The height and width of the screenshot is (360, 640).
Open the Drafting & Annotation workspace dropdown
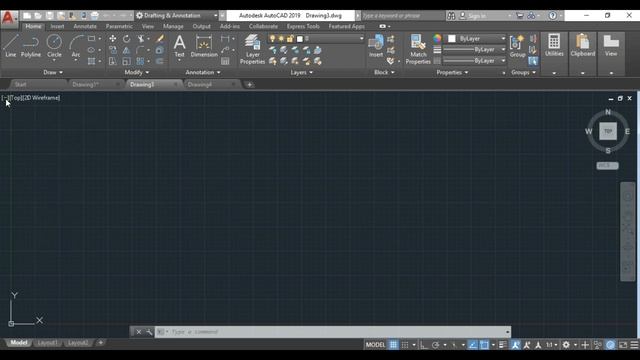coord(177,16)
